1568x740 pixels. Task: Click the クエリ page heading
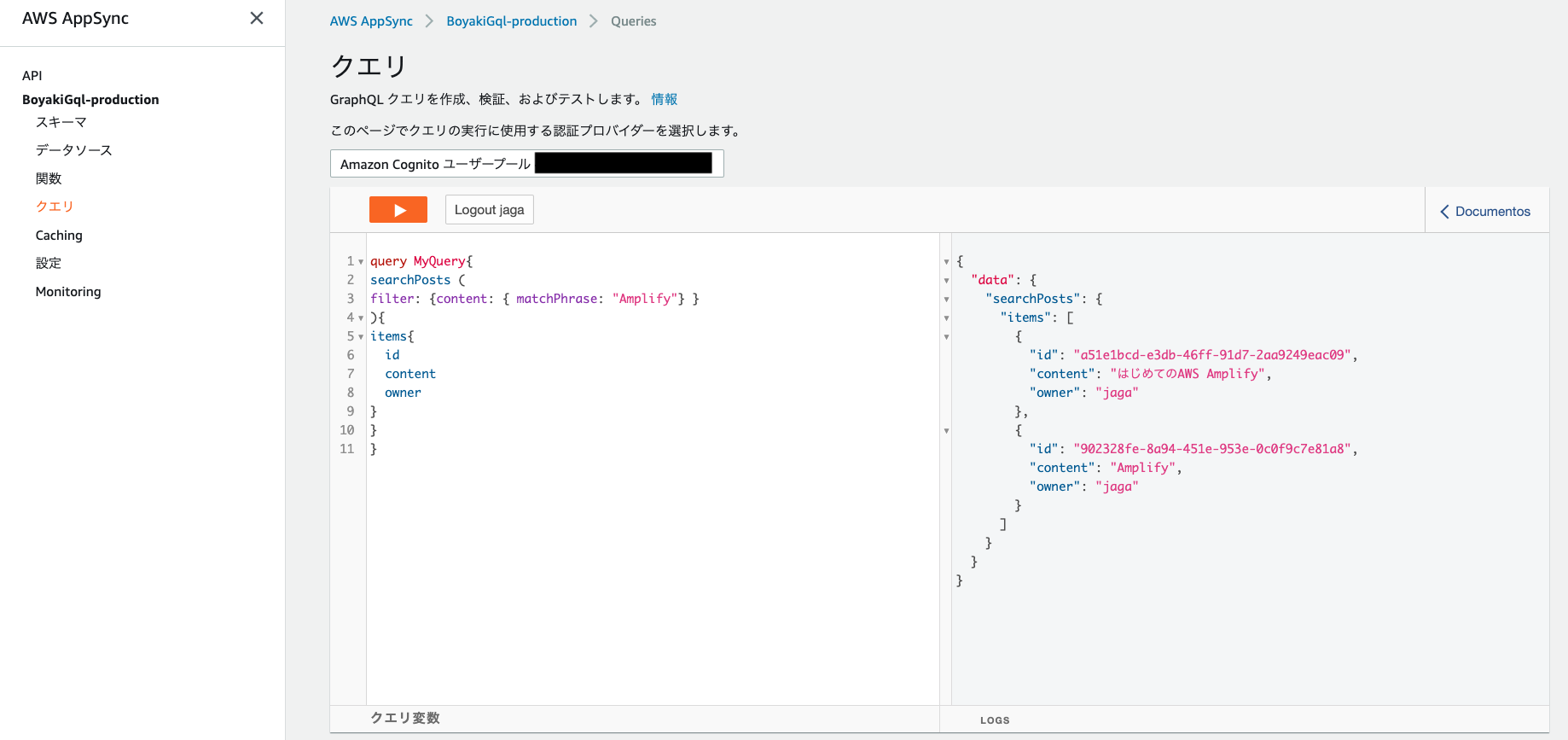[369, 66]
